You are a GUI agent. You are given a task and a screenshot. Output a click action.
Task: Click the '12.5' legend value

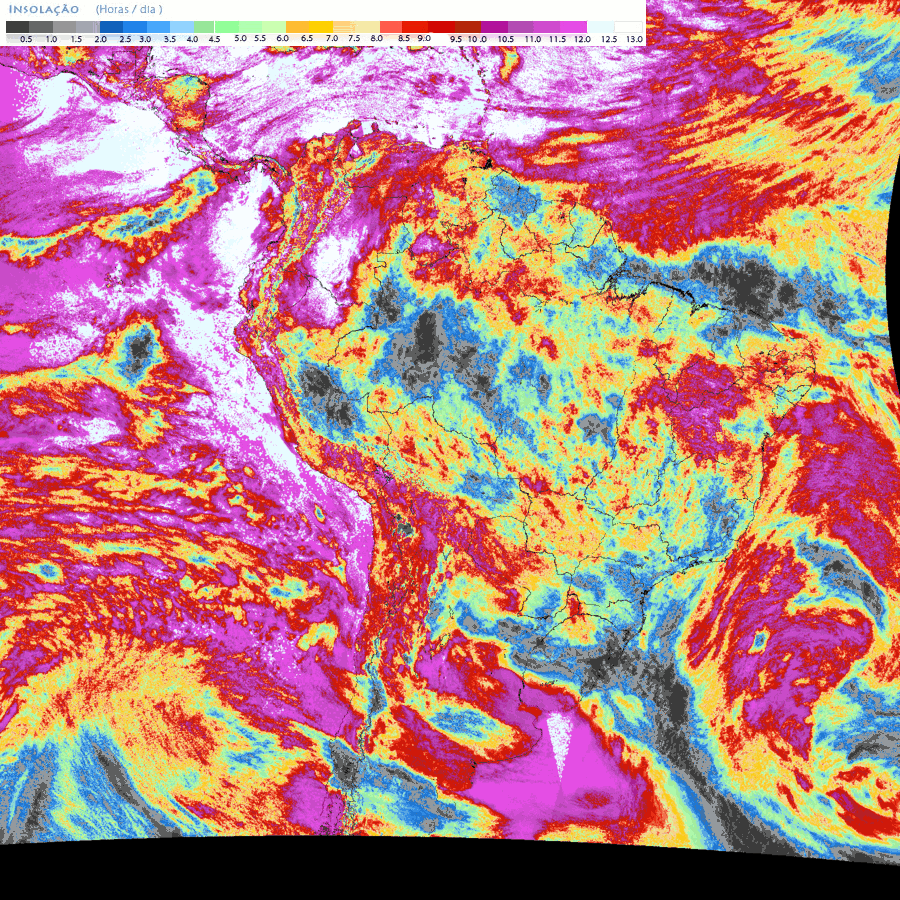[x=609, y=39]
